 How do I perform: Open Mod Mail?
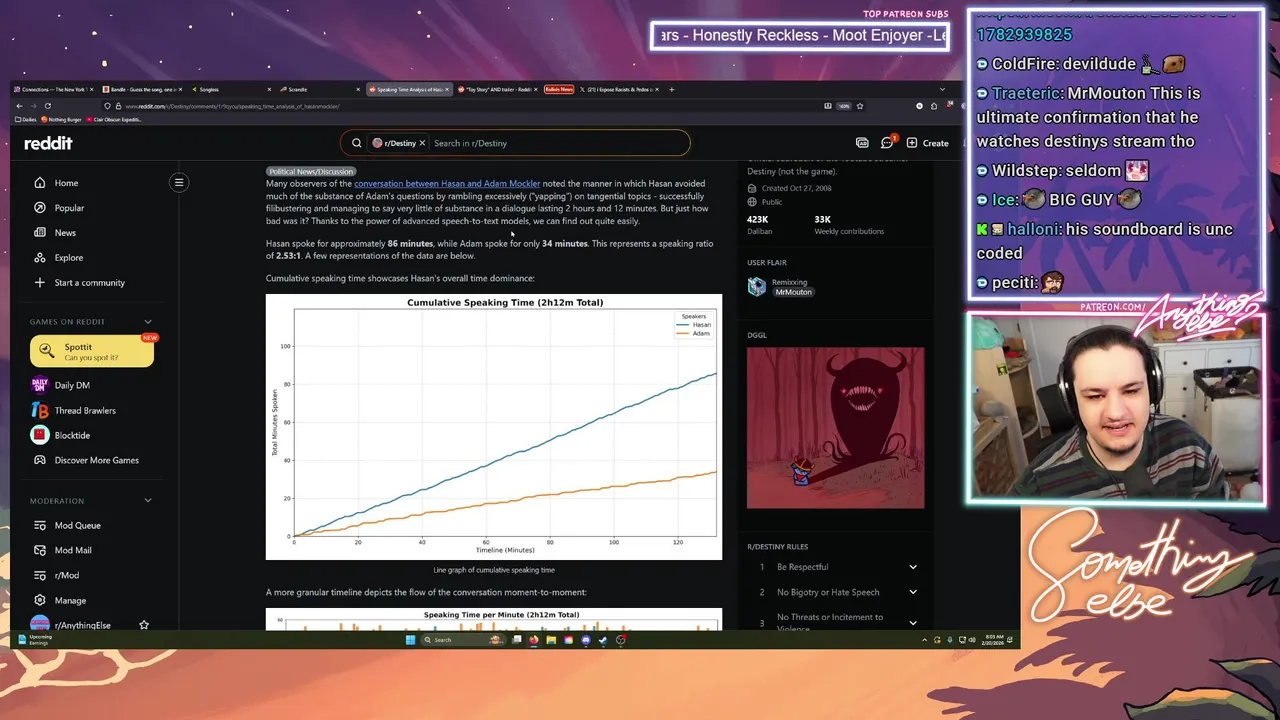(63, 550)
